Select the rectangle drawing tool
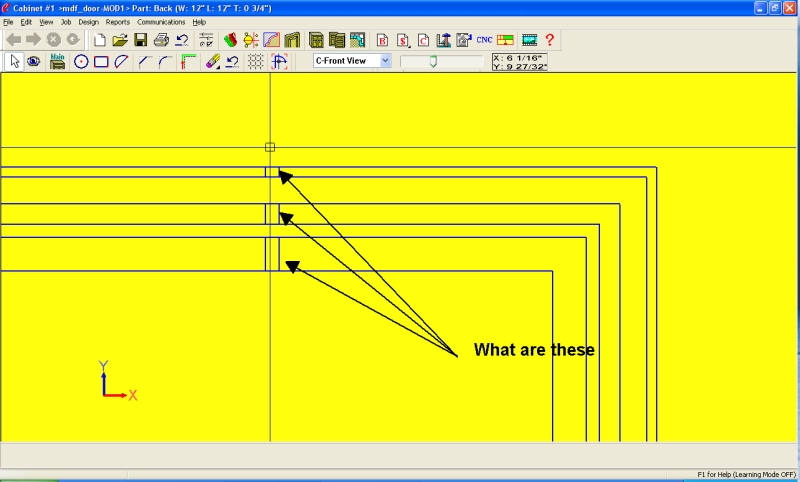This screenshot has width=800, height=482. pos(101,61)
